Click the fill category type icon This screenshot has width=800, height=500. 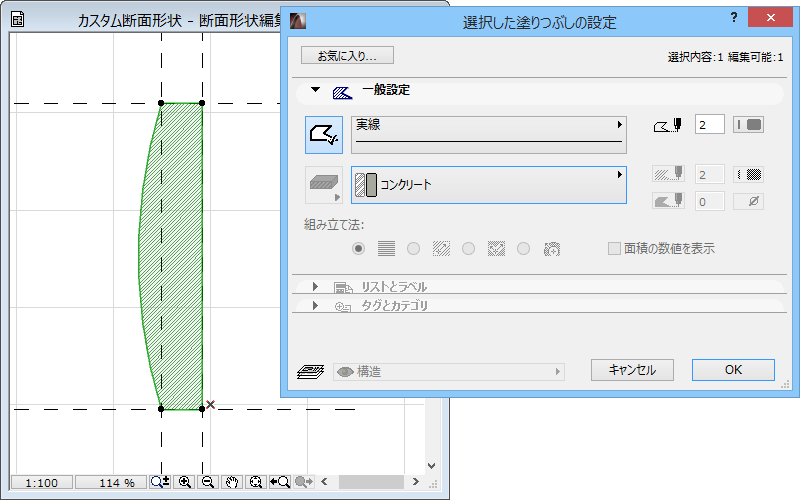click(x=323, y=185)
